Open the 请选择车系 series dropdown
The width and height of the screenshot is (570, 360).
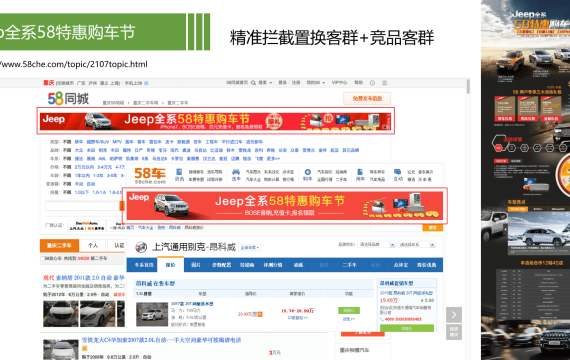[416, 245]
